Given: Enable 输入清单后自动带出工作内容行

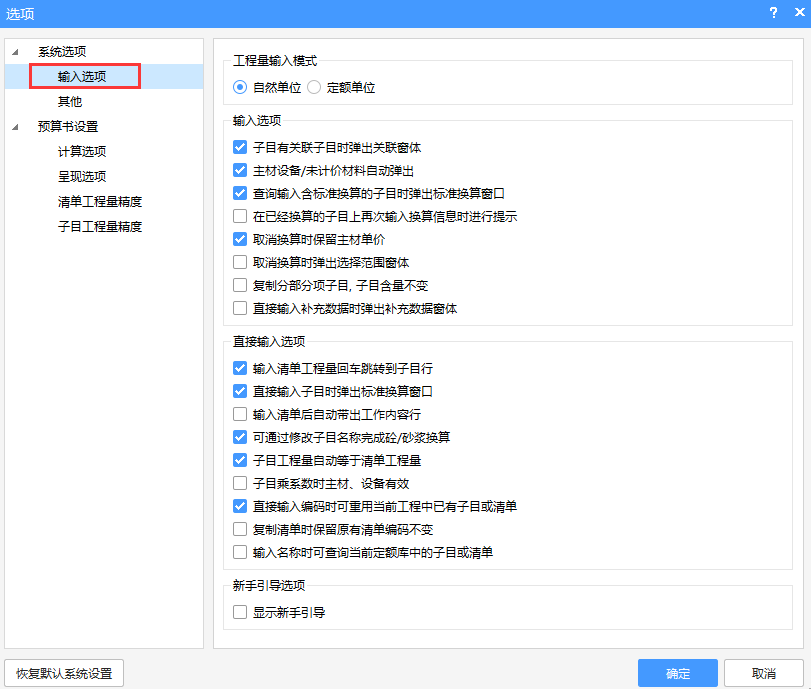Looking at the screenshot, I should [240, 414].
